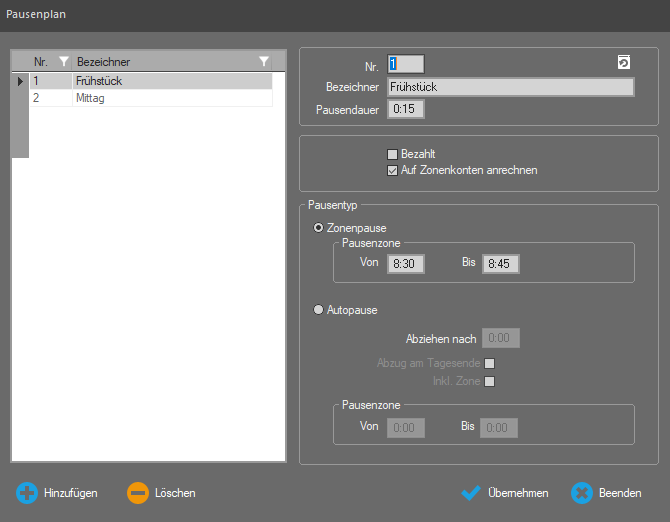The image size is (670, 522).
Task: Open the filter icon on Nr. column
Action: (x=64, y=62)
